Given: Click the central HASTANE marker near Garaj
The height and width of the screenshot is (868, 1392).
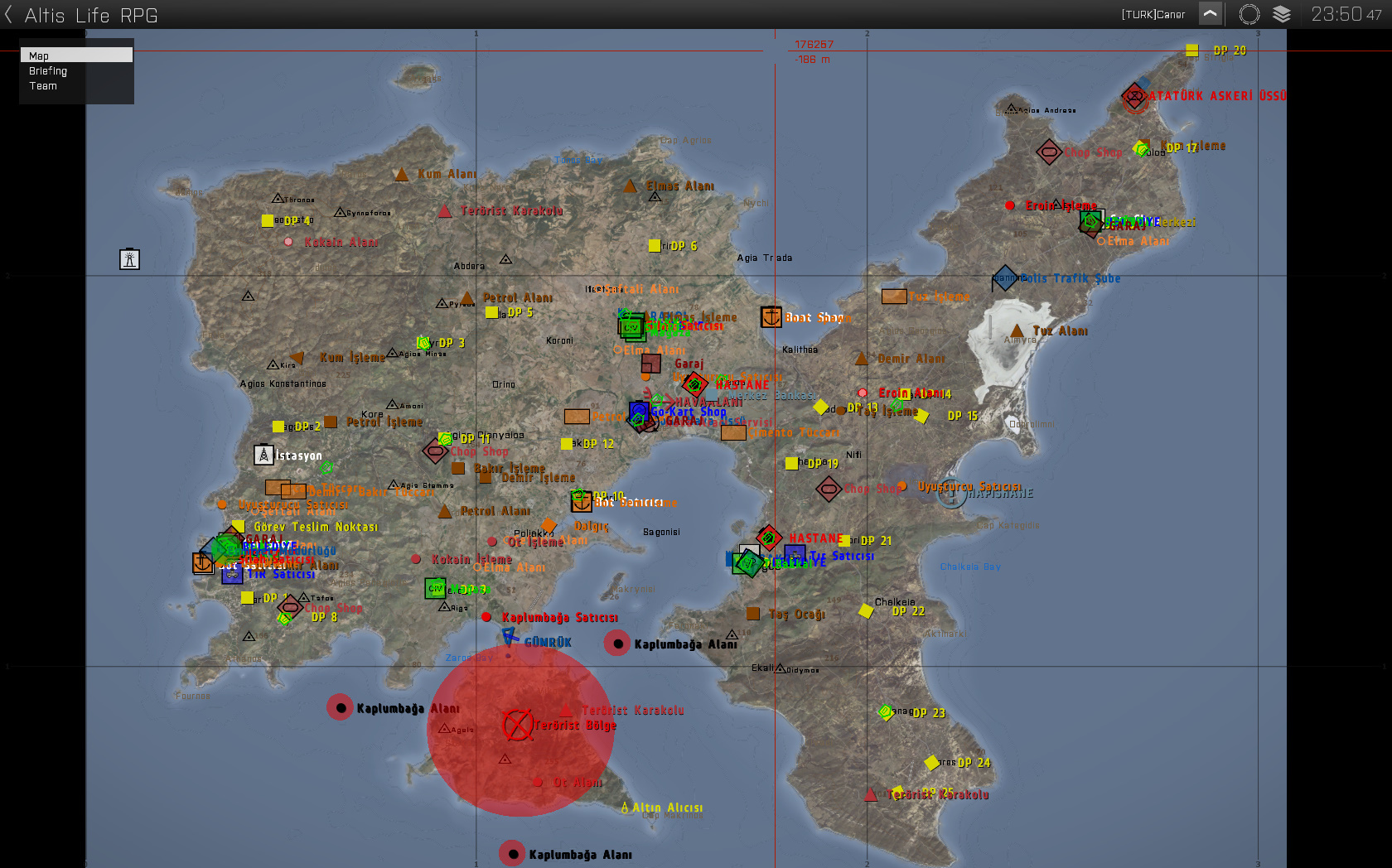Looking at the screenshot, I should 694,384.
